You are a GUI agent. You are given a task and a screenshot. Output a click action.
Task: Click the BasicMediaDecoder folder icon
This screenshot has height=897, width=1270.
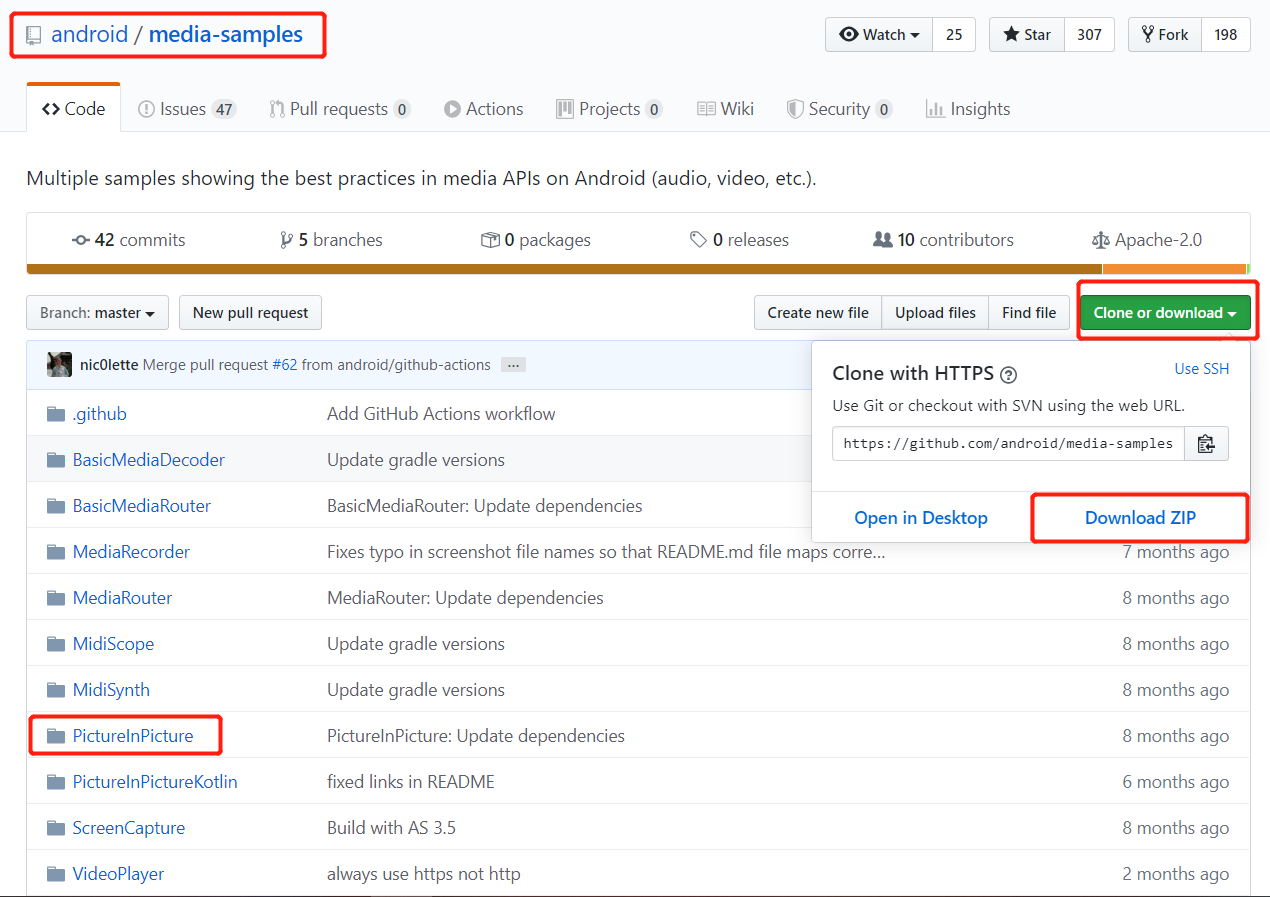[56, 460]
